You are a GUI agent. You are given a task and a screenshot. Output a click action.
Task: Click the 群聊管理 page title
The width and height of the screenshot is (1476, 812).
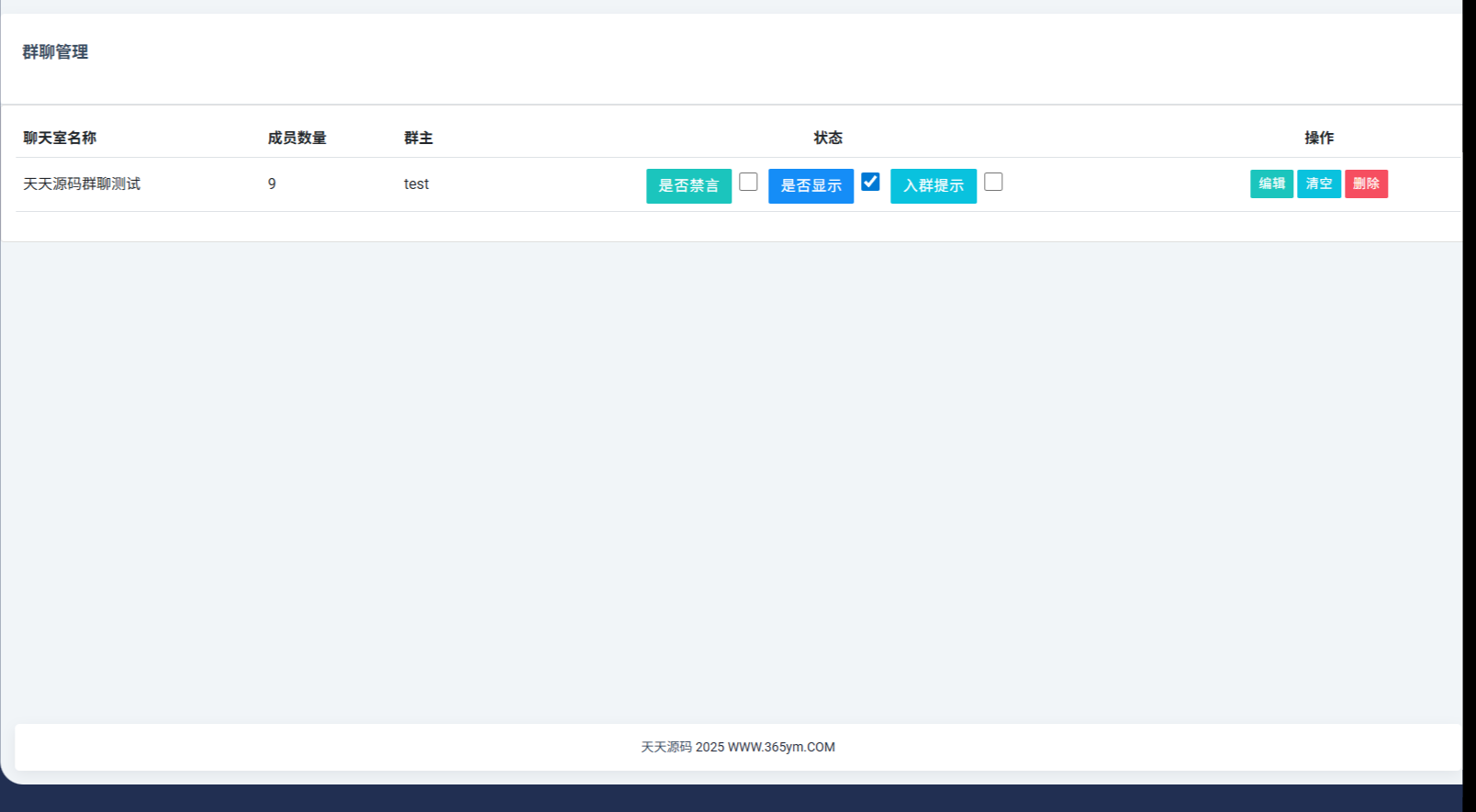55,52
